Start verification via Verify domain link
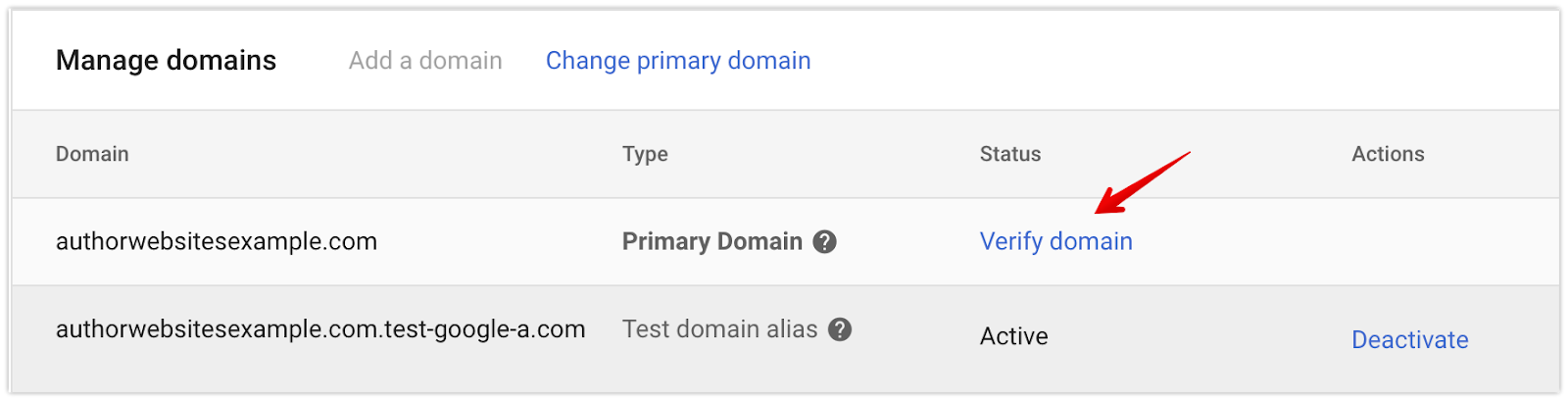Viewport: 1568px width, 401px height. (1056, 241)
